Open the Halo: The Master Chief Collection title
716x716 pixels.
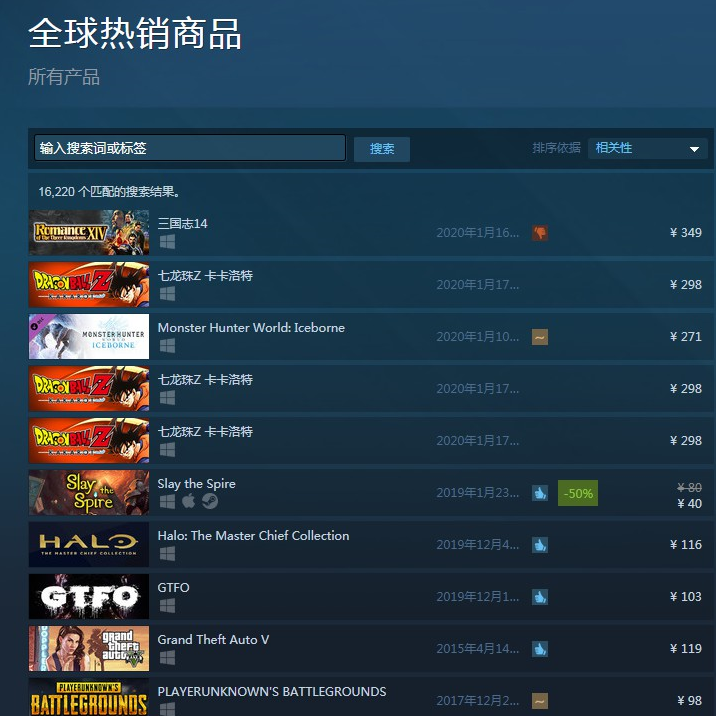pos(253,536)
